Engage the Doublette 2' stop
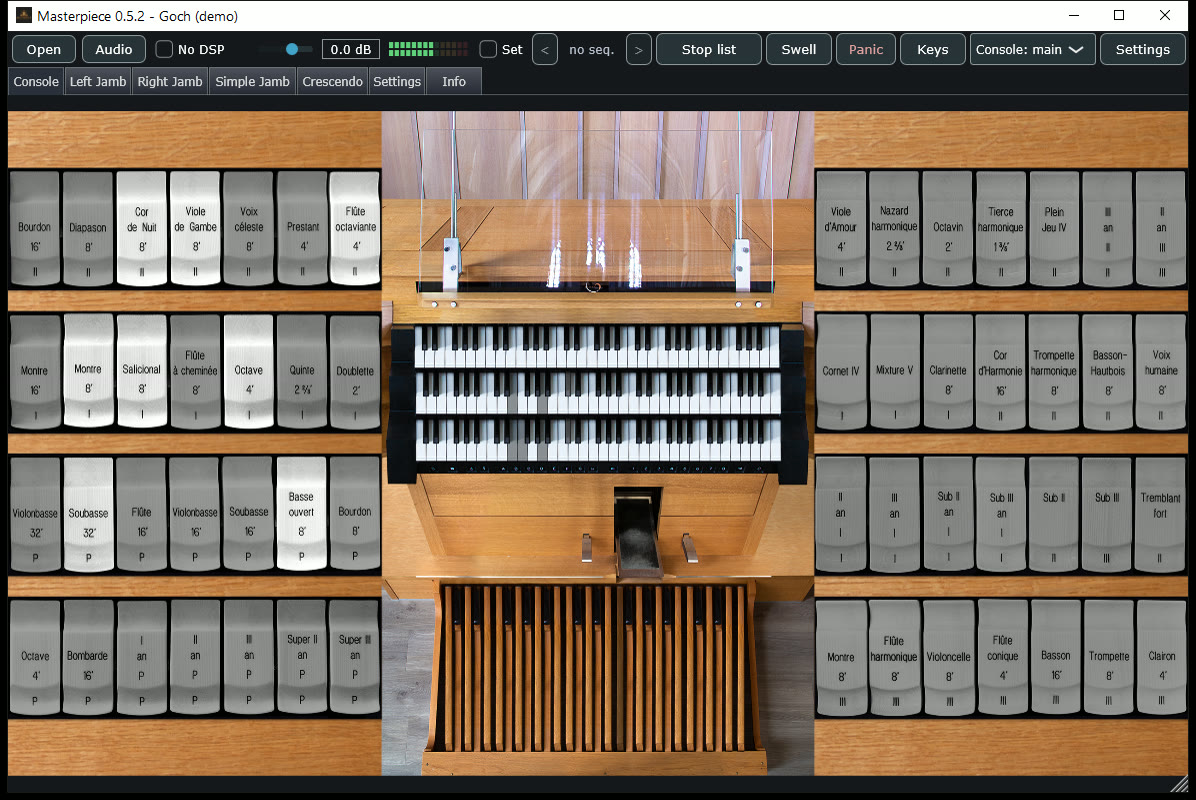This screenshot has height=800, width=1196. click(x=355, y=371)
